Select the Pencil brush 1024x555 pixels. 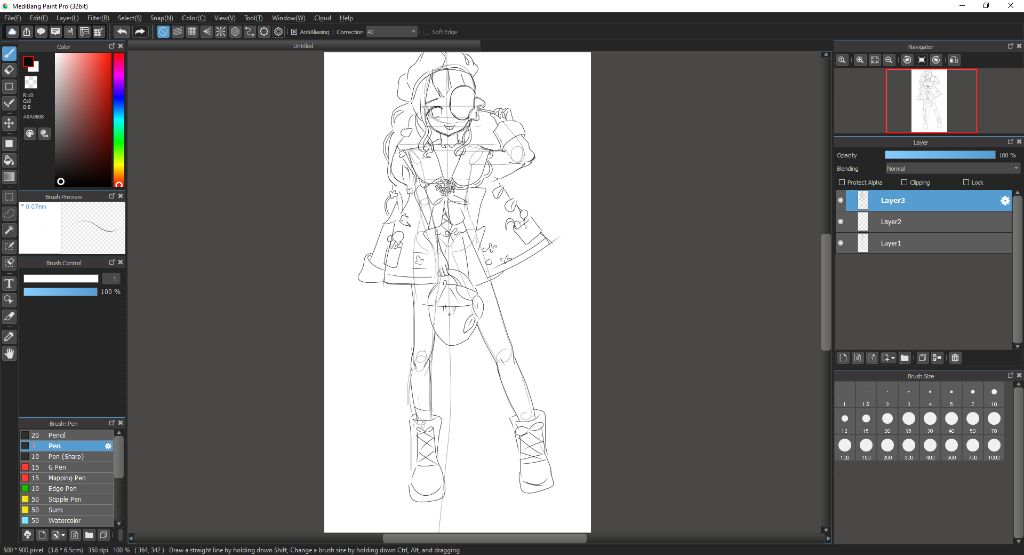(x=67, y=435)
